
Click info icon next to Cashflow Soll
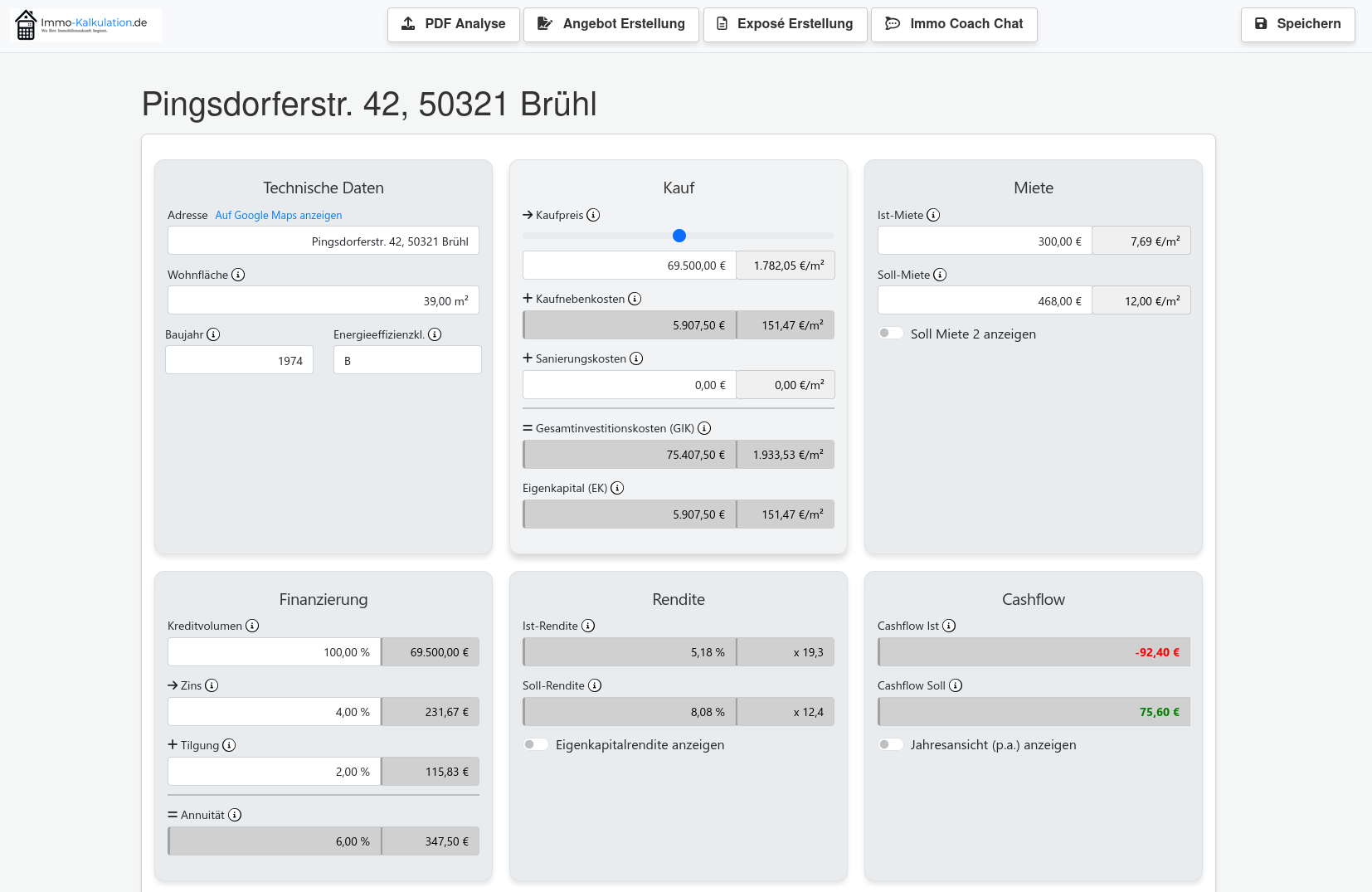point(956,685)
